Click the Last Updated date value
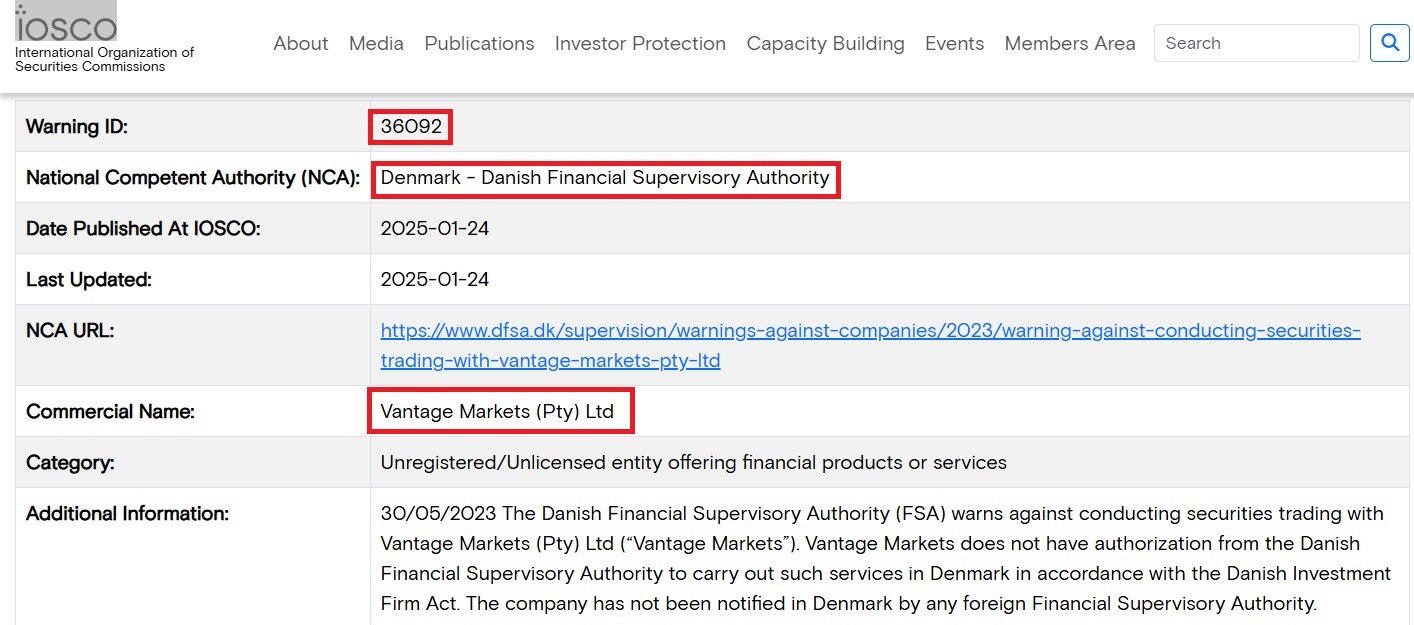 coord(434,279)
